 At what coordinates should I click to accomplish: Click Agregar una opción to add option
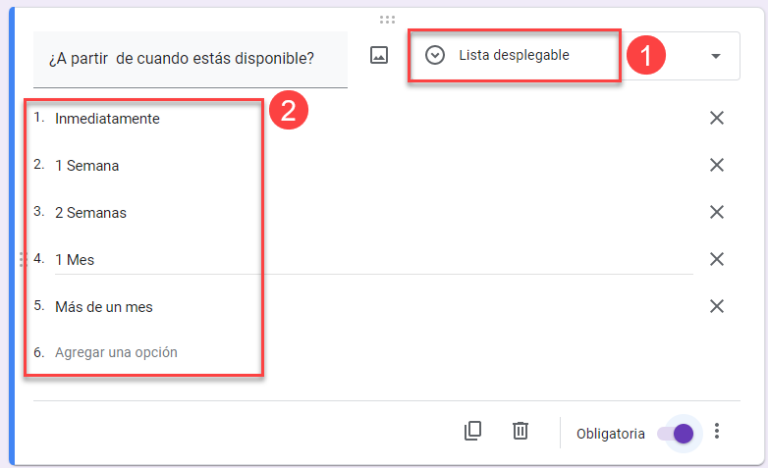116,352
